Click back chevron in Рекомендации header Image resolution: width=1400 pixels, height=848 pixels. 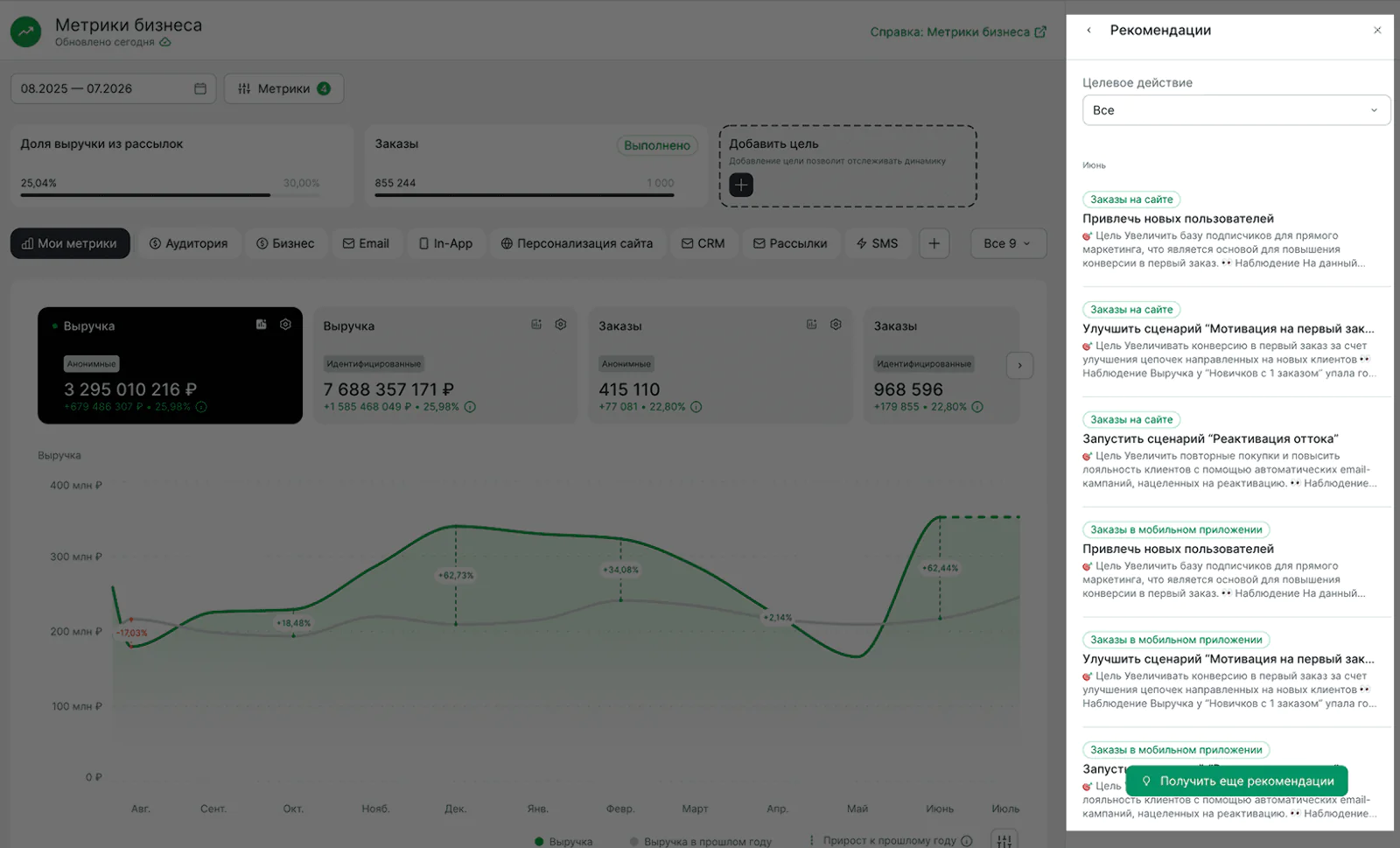point(1088,31)
